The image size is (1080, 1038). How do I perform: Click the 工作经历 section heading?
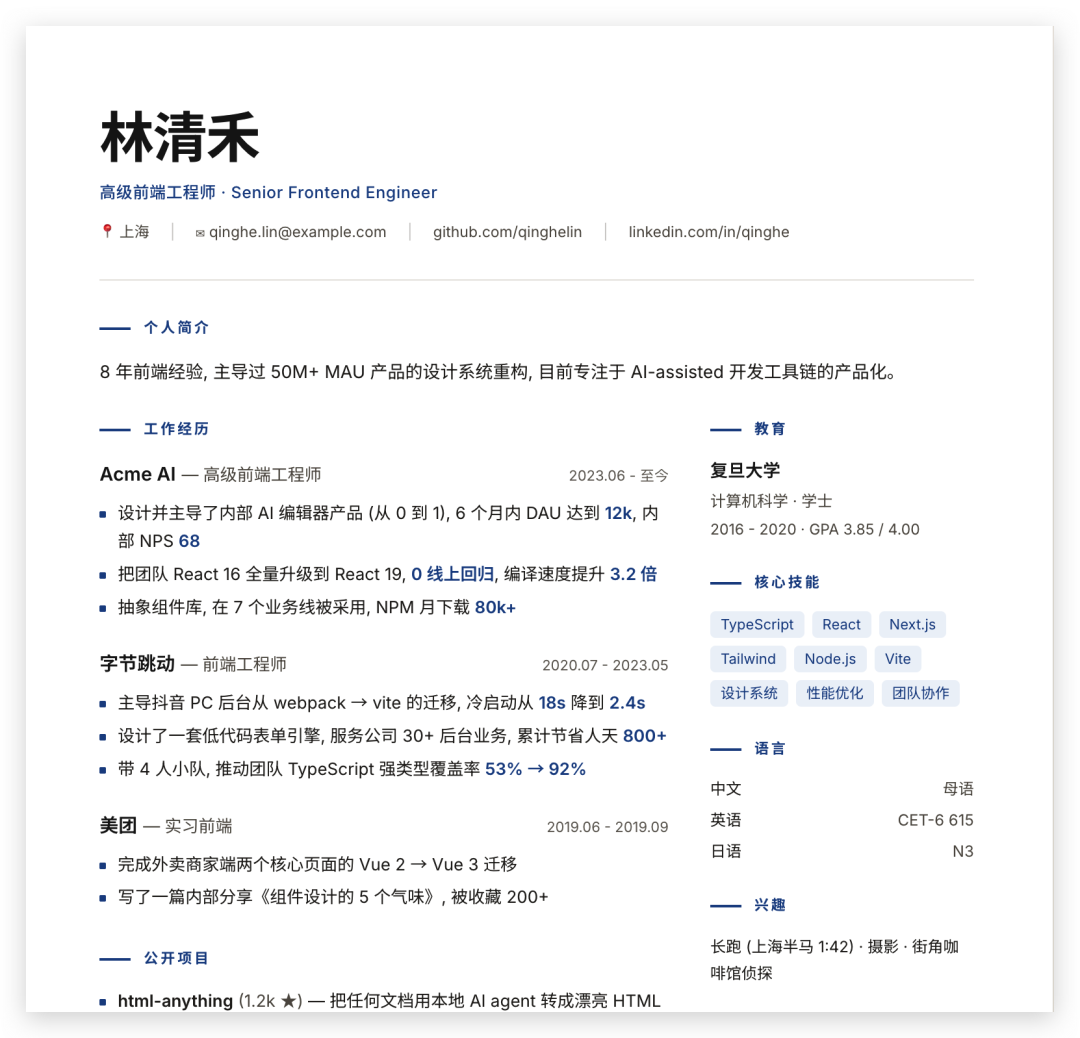(x=176, y=429)
